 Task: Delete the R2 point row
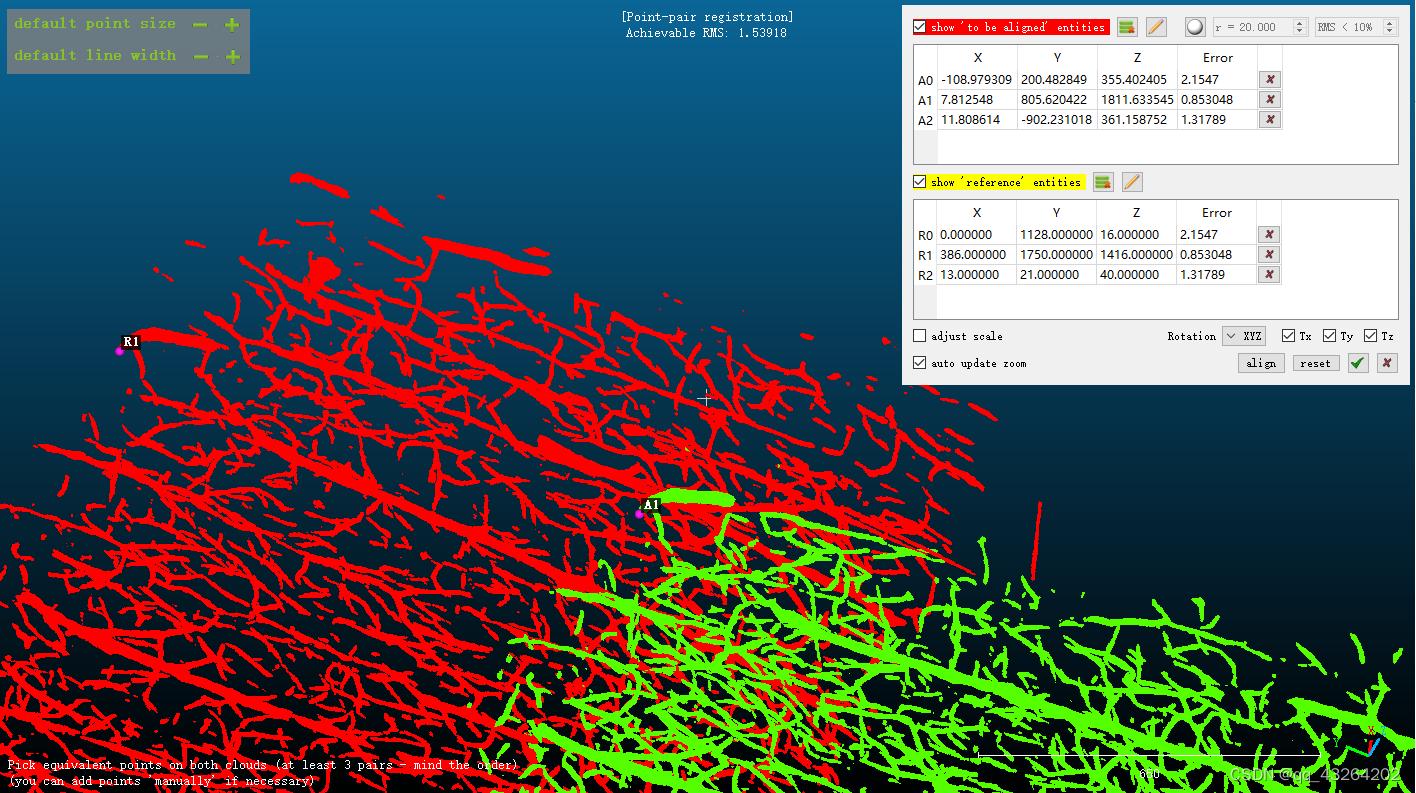click(x=1269, y=274)
